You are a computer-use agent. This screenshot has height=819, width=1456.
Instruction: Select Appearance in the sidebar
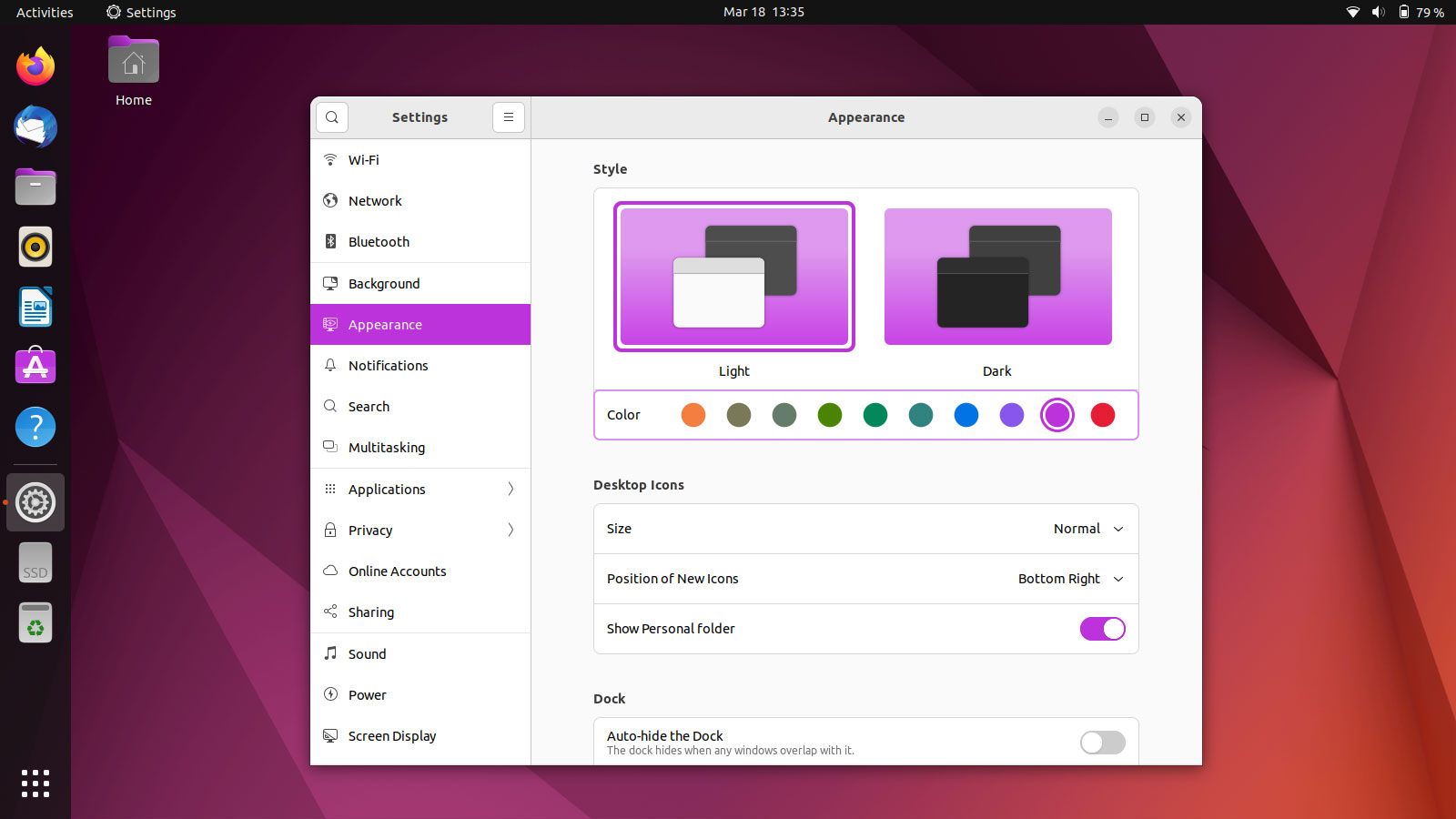tap(385, 324)
